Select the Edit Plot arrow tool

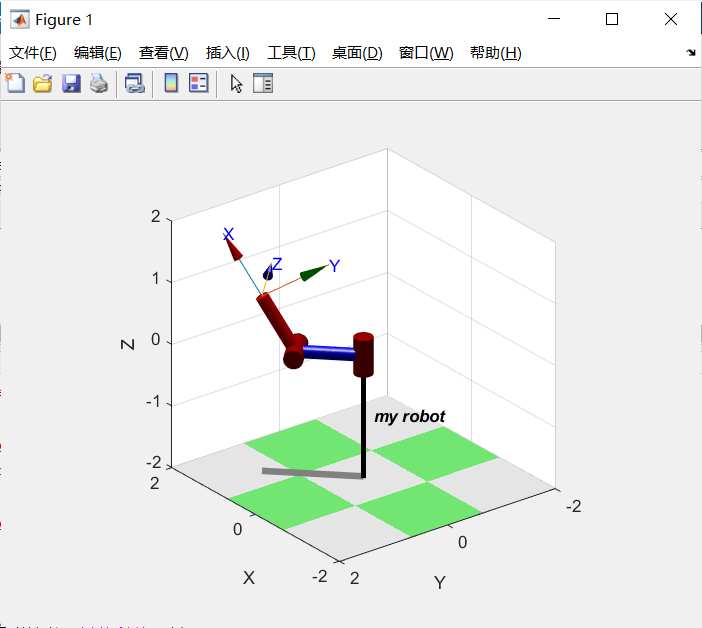(236, 84)
